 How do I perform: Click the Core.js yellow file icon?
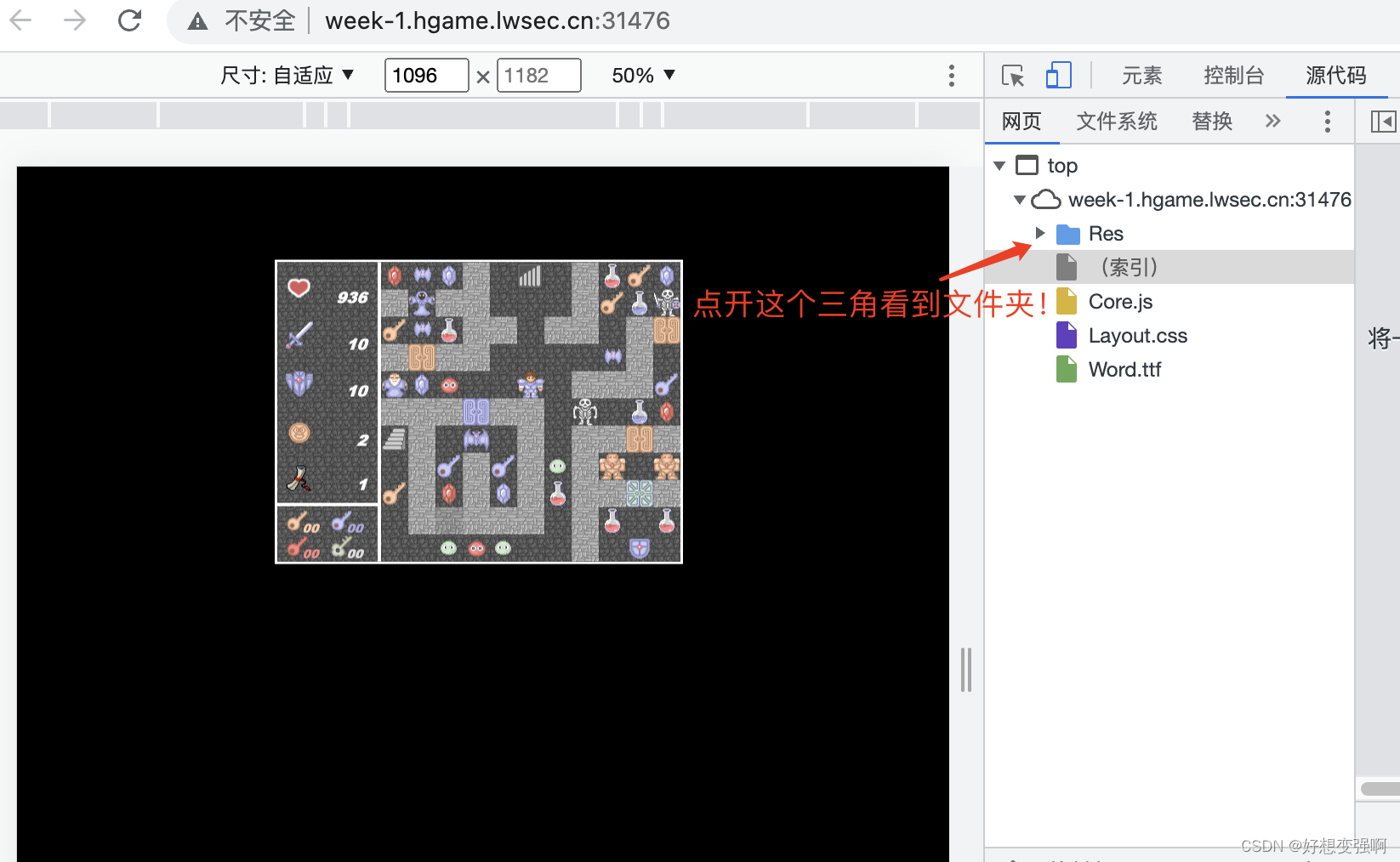click(x=1067, y=301)
